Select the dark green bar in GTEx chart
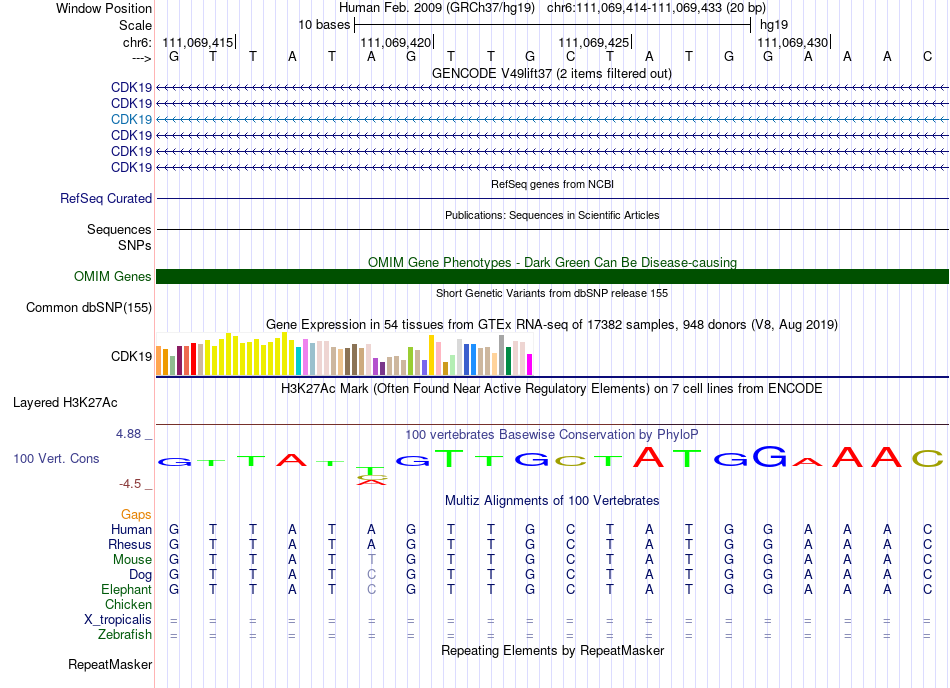This screenshot has height=688, width=950. point(508,361)
